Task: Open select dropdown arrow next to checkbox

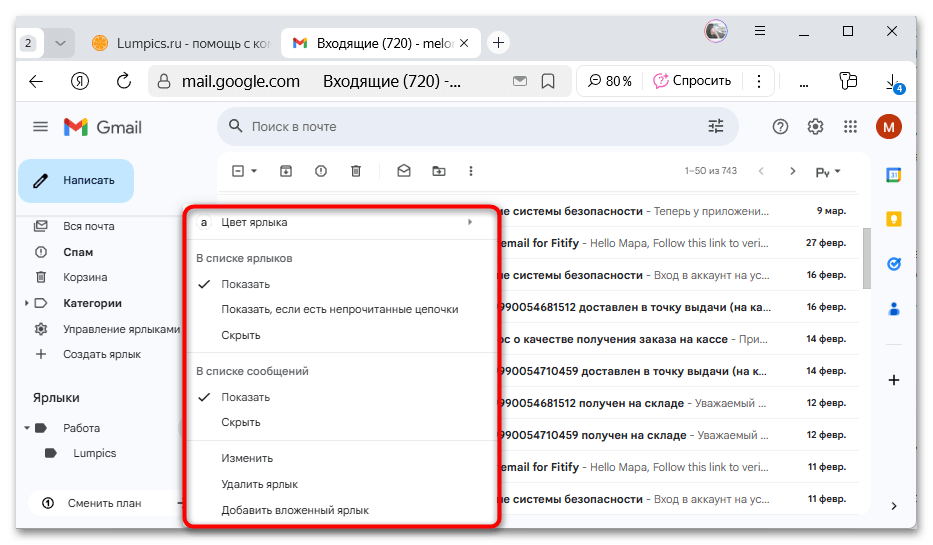Action: [254, 171]
